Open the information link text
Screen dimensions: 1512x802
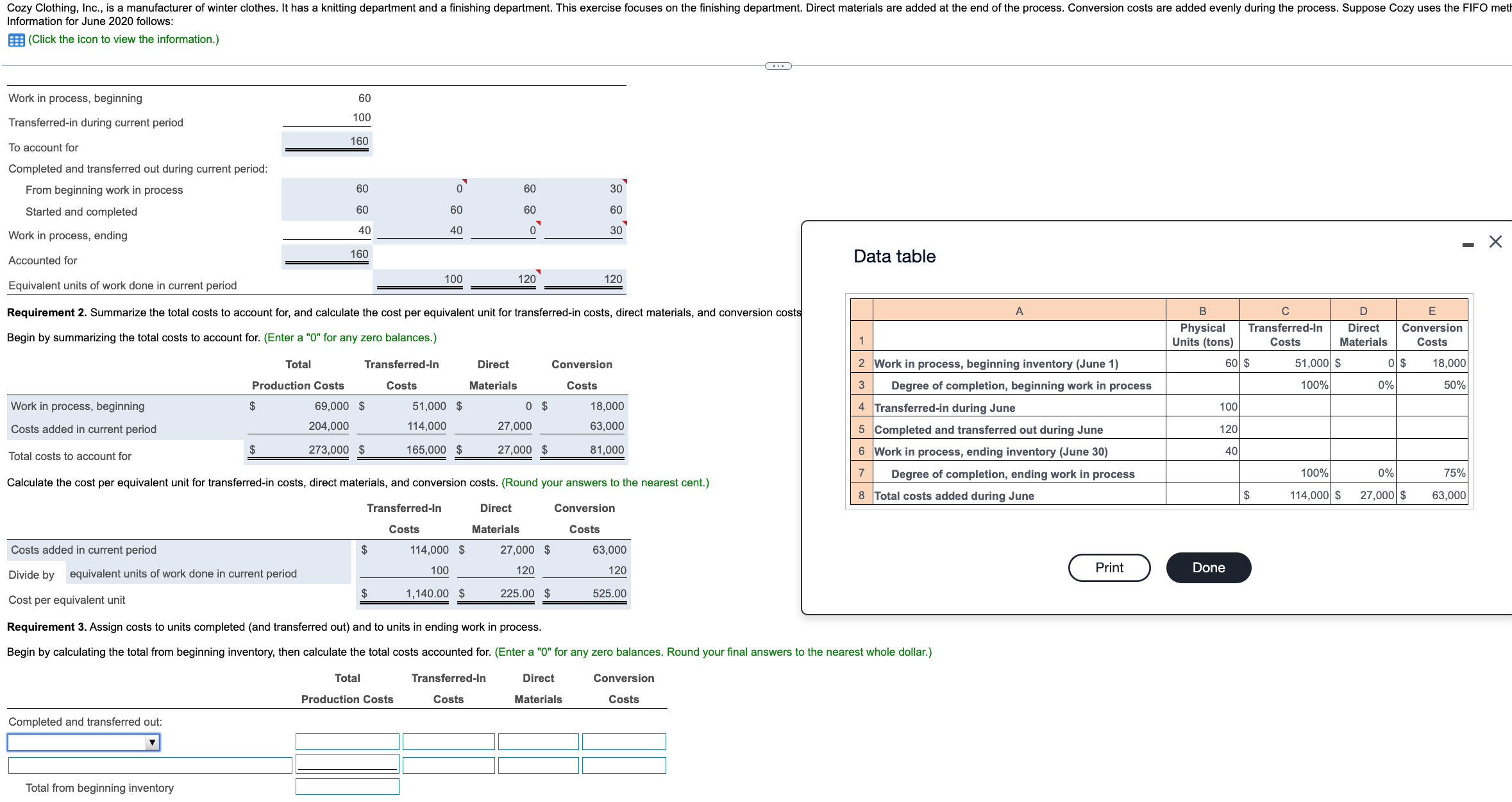(124, 40)
